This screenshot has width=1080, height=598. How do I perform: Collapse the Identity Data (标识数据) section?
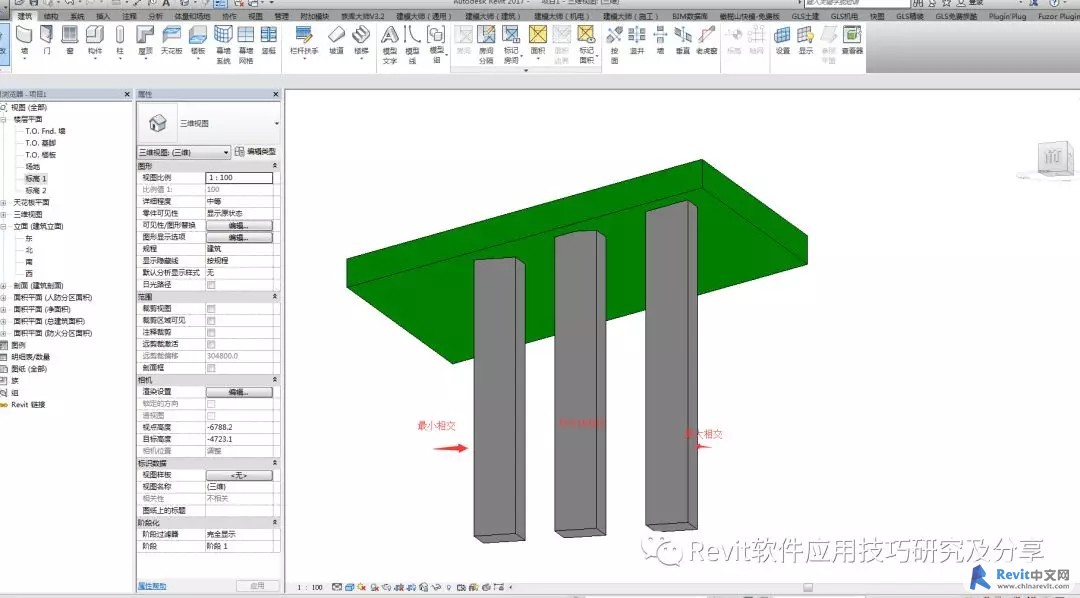[275, 463]
